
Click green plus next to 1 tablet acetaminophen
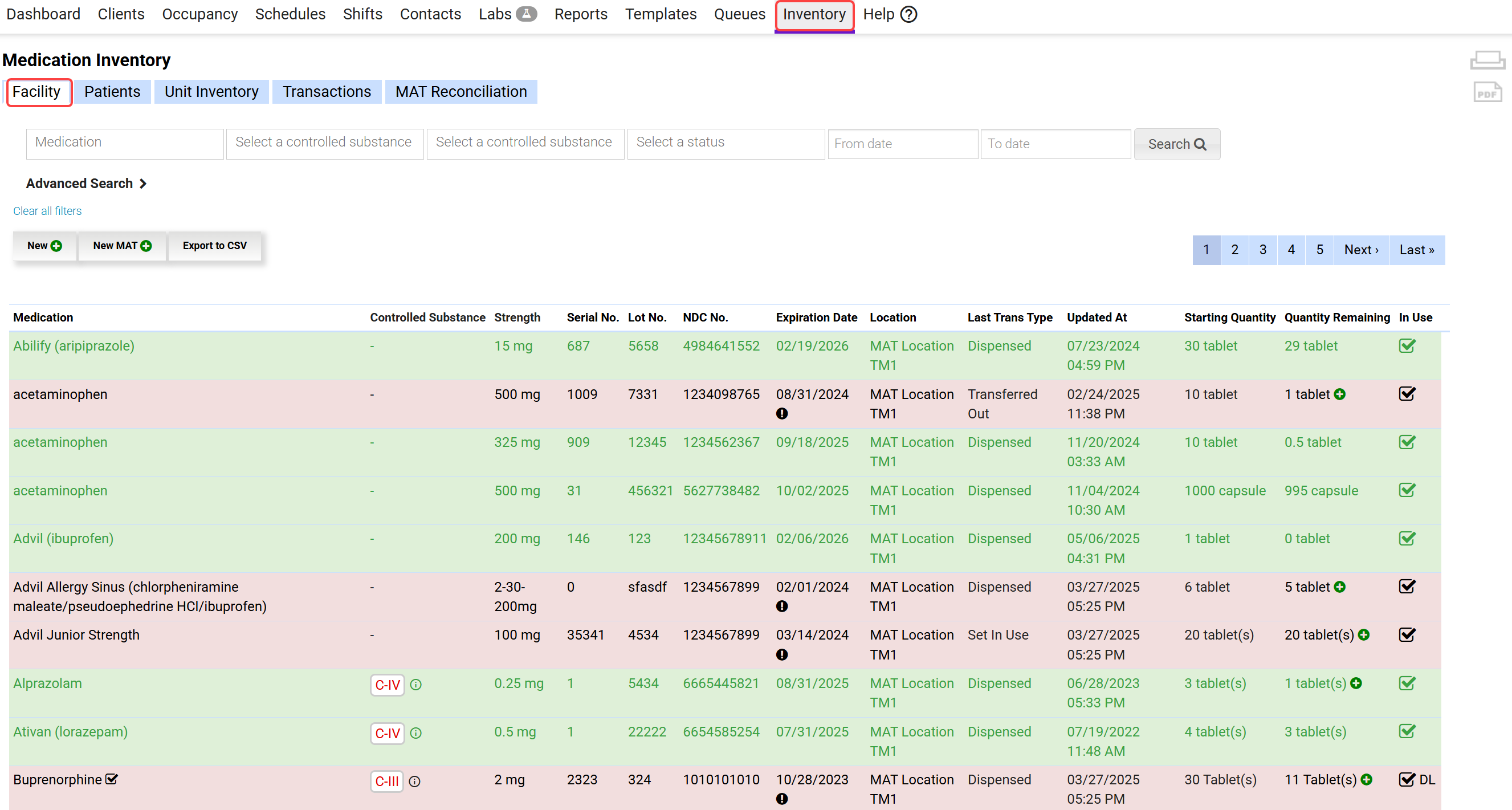(1339, 394)
